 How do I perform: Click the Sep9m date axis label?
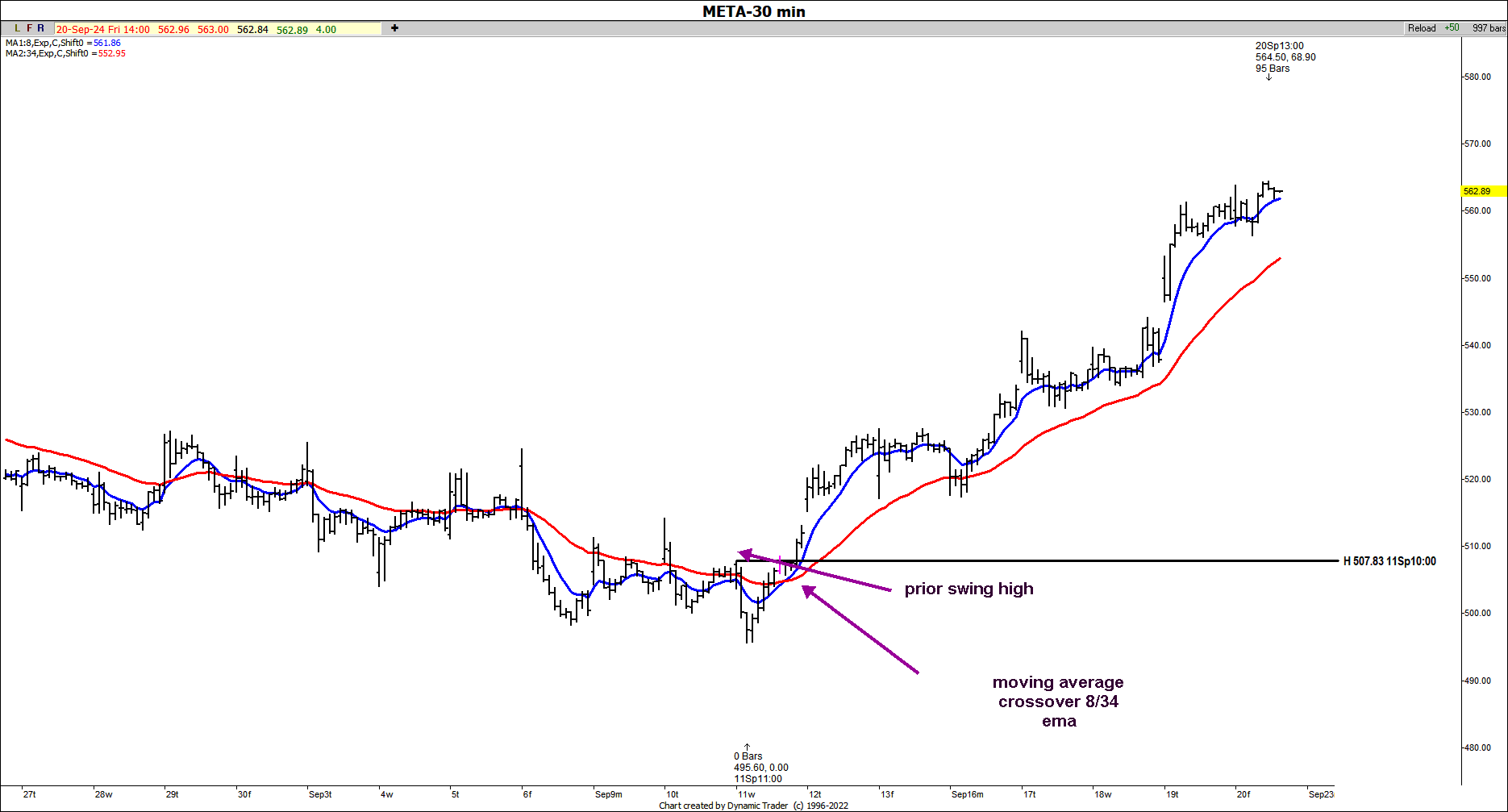[608, 794]
